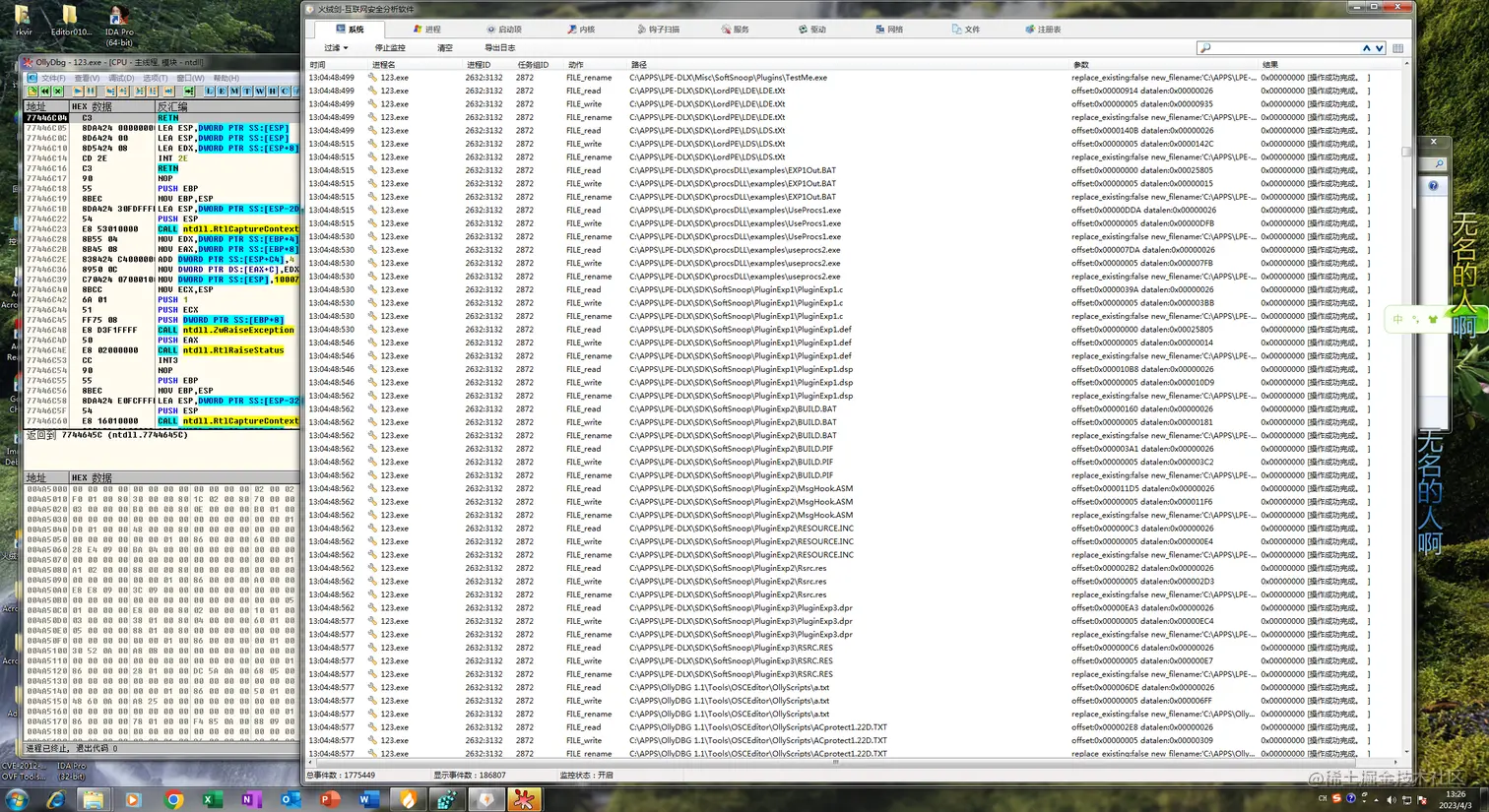Open OllyDbg E (executable modules) button
This screenshot has width=1489, height=812.
click(222, 91)
